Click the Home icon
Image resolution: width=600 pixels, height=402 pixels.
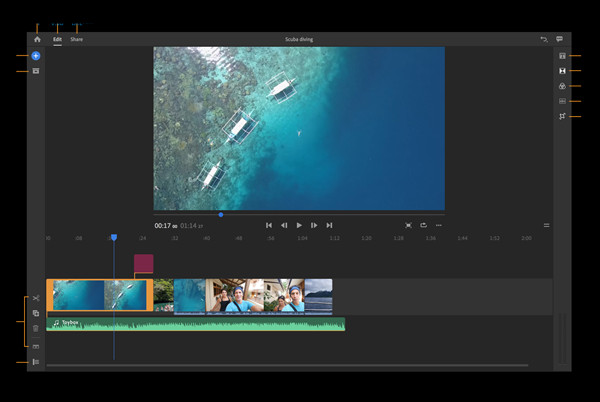point(37,39)
